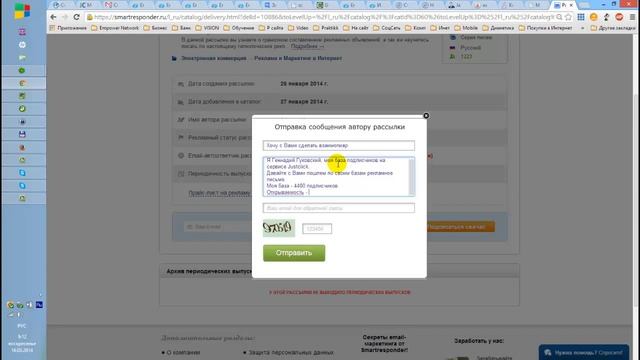Bookmark this page with the star icon

pyautogui.click(x=568, y=17)
